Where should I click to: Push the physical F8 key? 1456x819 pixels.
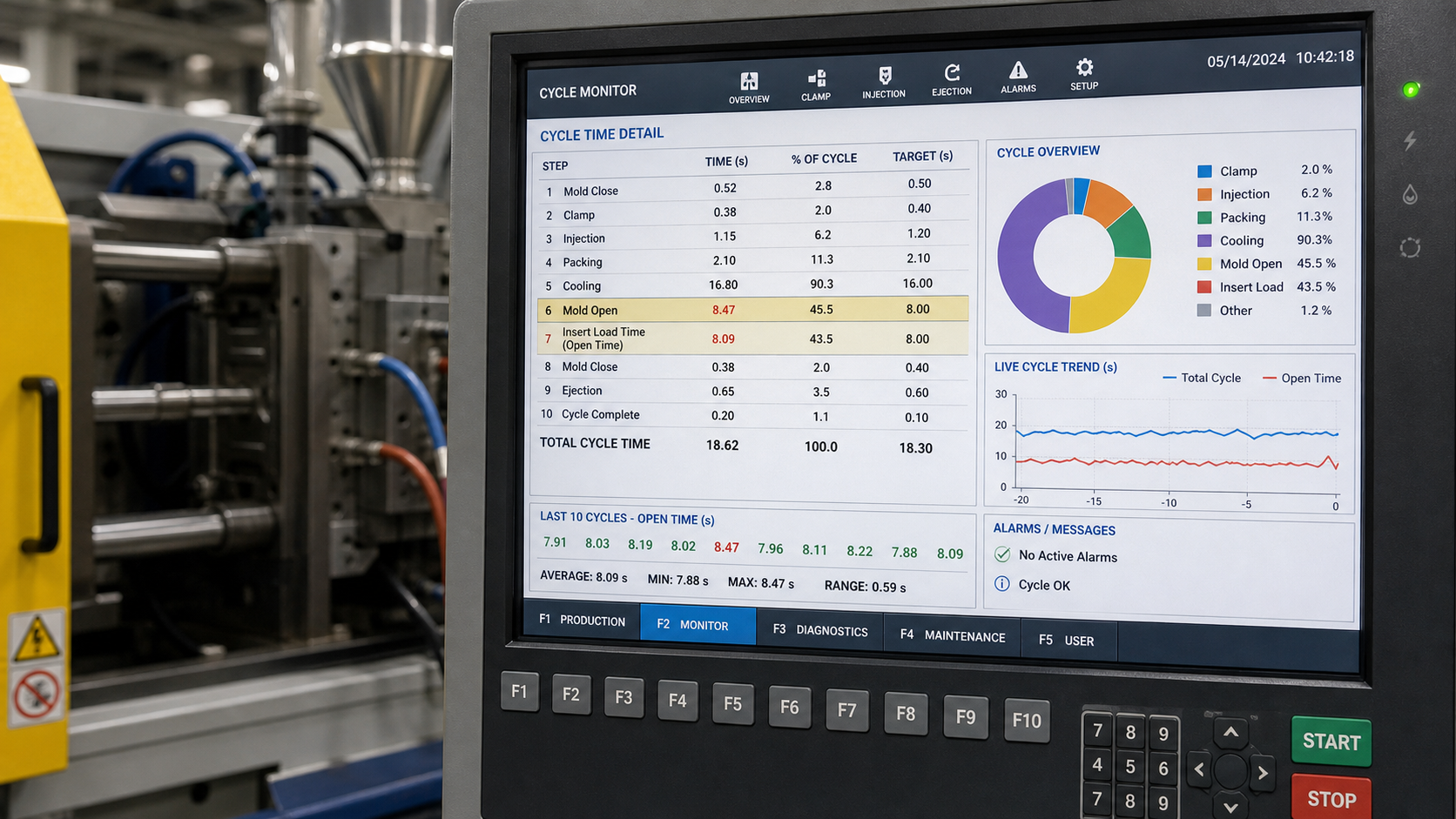906,714
